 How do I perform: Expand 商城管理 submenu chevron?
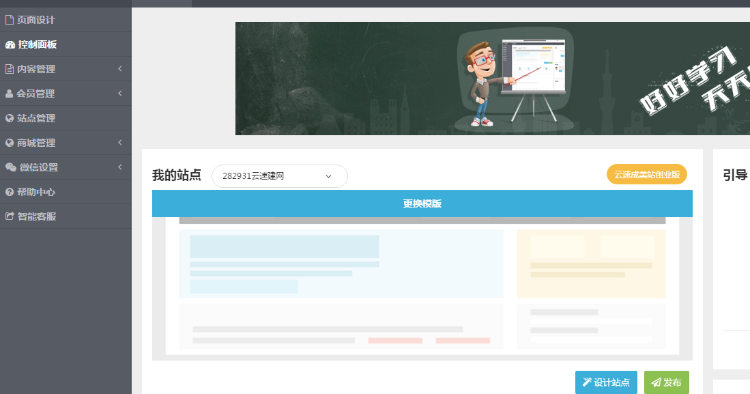120,142
